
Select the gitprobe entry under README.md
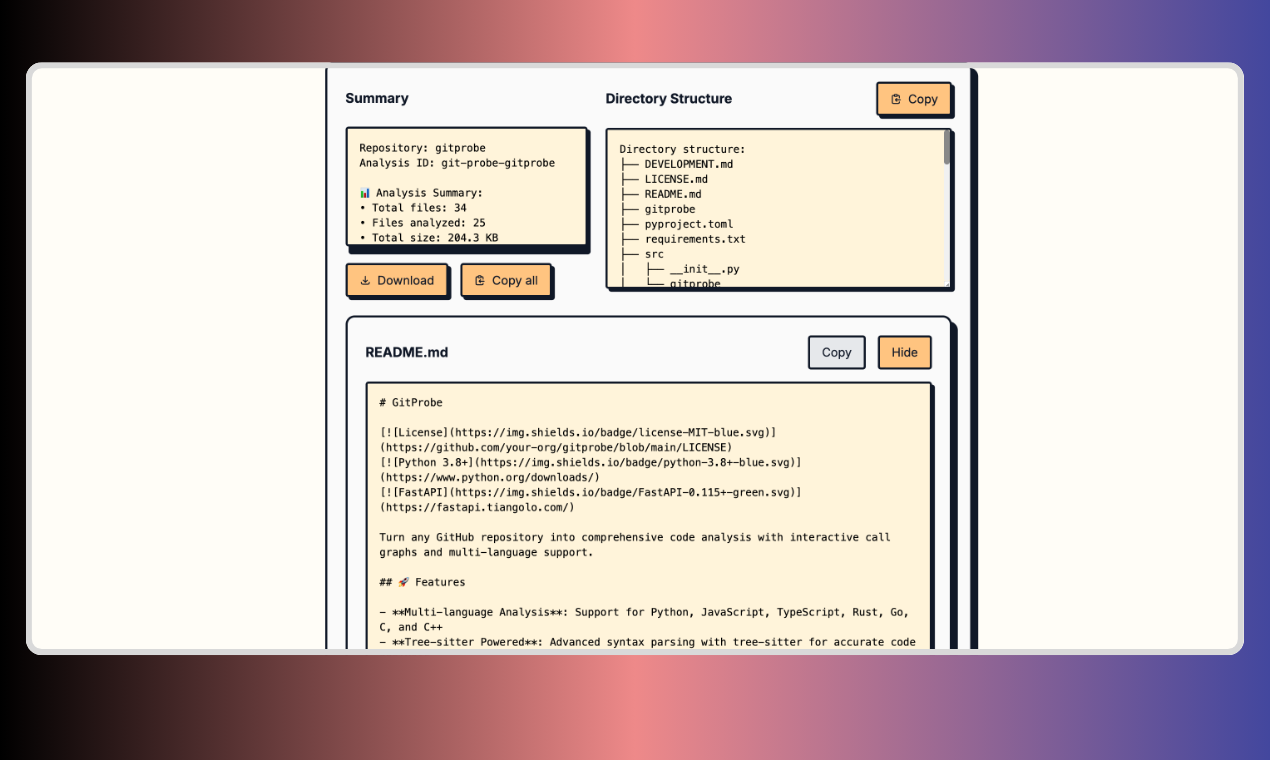click(x=670, y=209)
